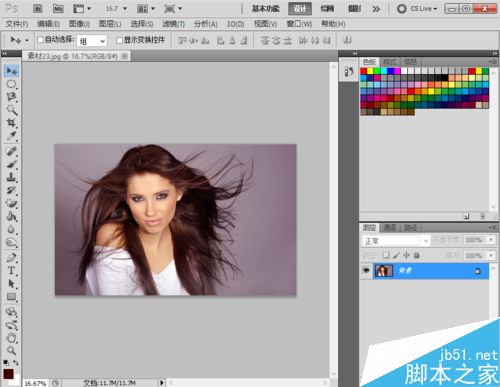Expand more workspaces with double-arrow

coord(376,9)
